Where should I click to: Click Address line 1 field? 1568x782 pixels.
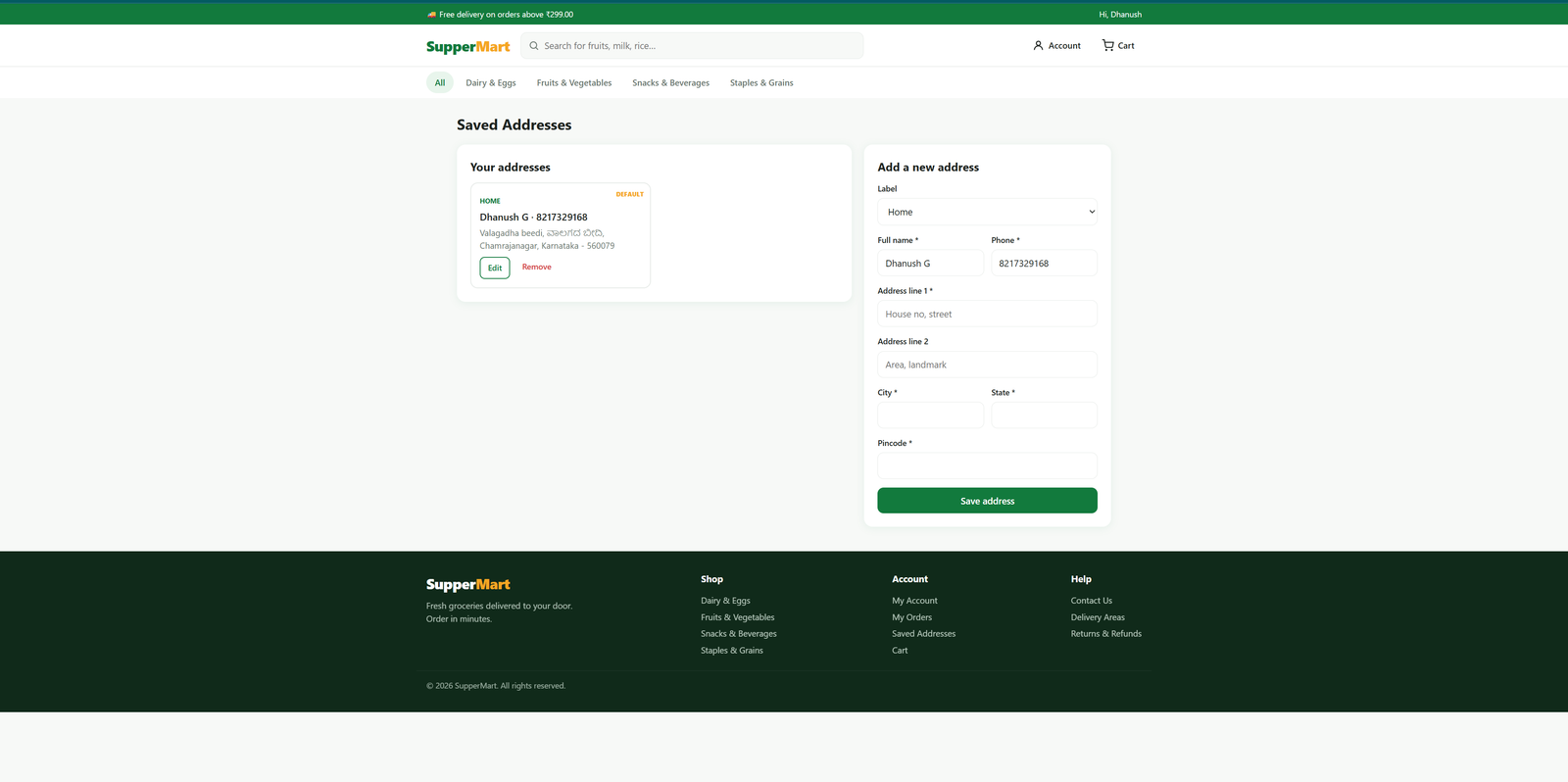(x=987, y=314)
